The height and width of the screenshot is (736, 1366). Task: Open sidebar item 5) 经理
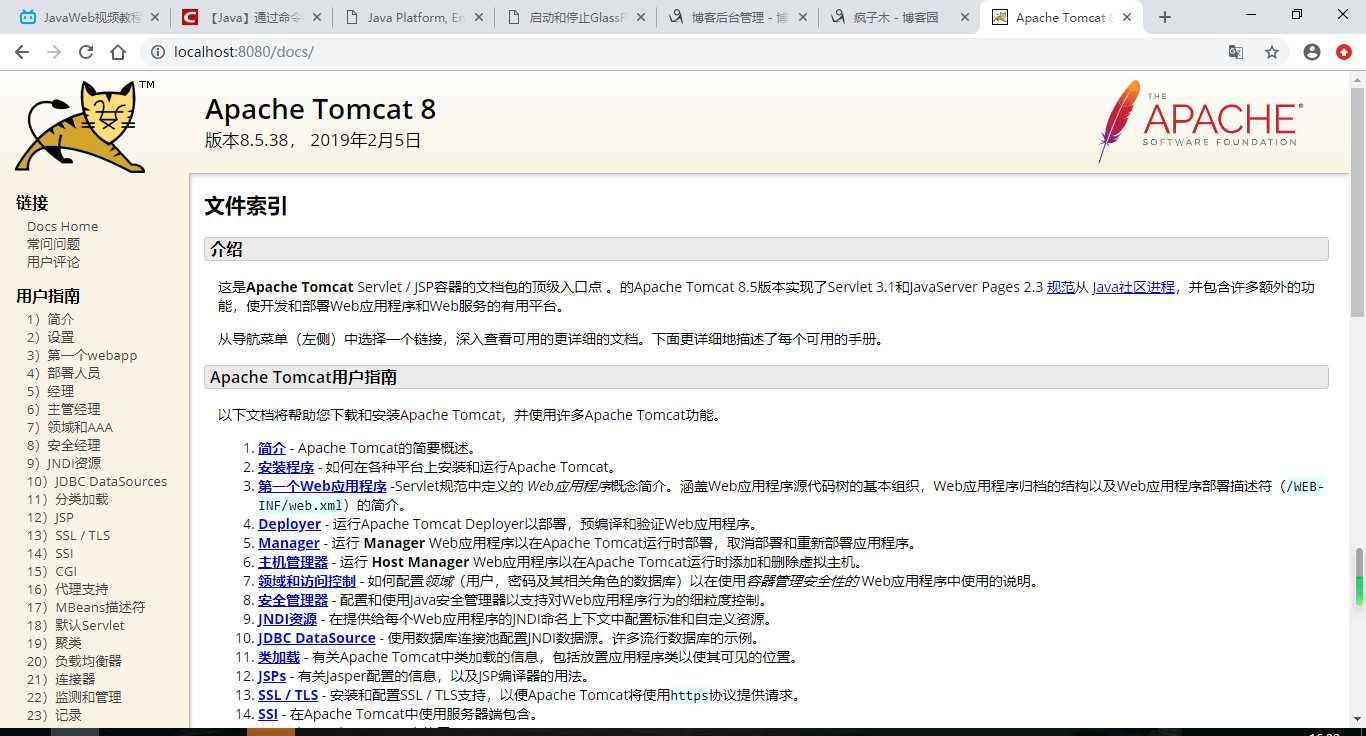50,391
